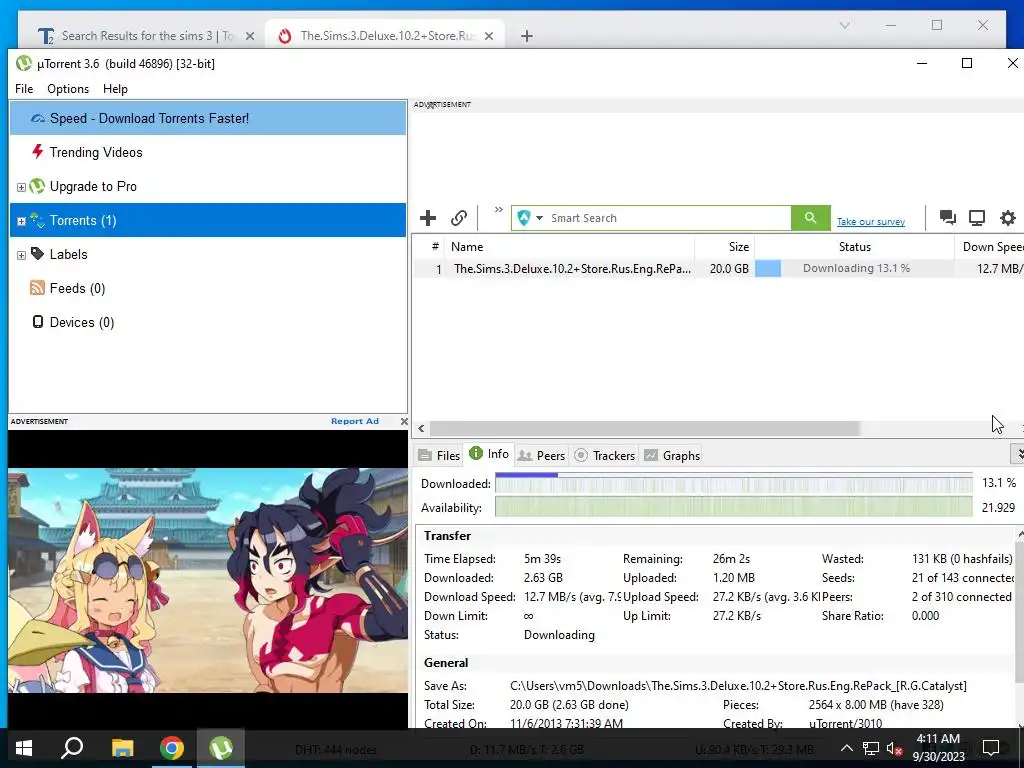Expand the Labels tree node

21,255
